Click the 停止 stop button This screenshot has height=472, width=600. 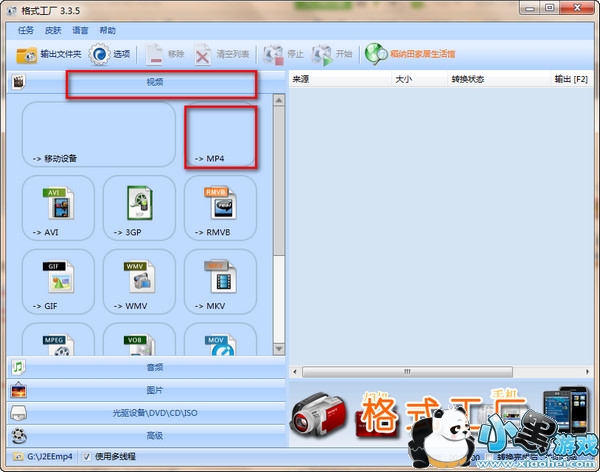283,54
